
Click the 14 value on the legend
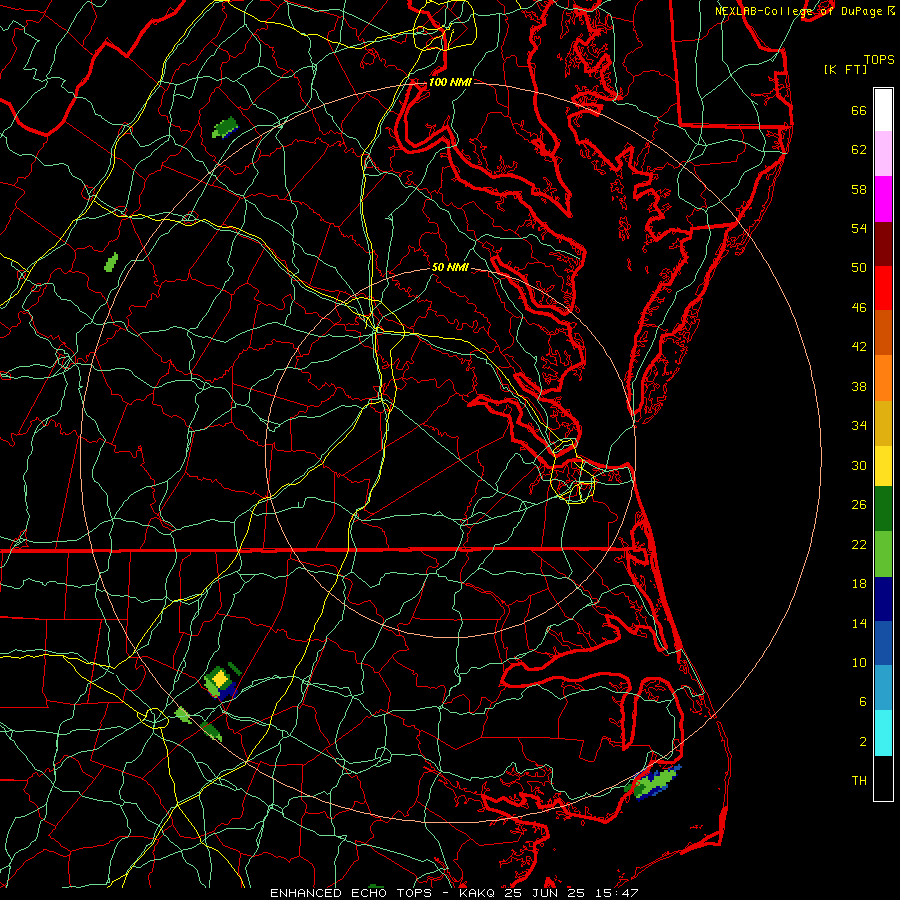point(859,623)
